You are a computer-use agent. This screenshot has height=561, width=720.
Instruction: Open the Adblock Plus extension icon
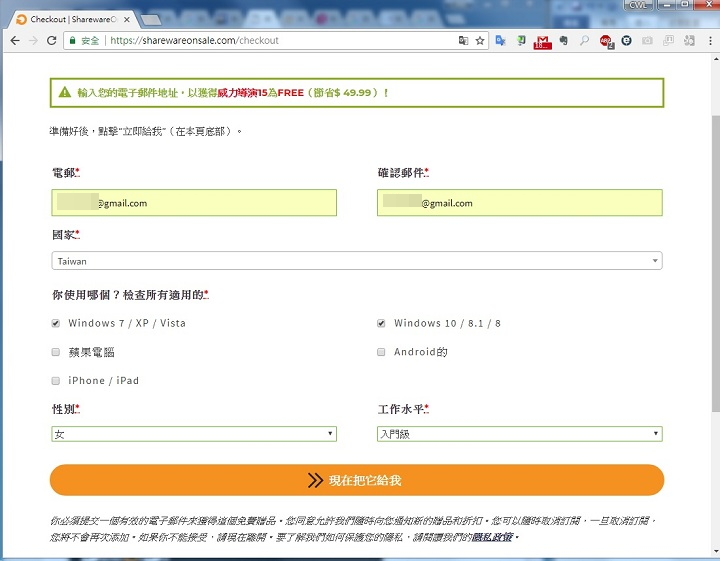606,41
